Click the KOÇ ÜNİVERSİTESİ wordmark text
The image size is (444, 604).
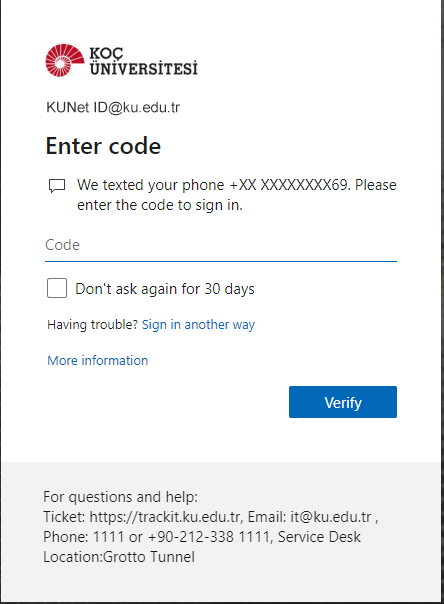pyautogui.click(x=143, y=61)
